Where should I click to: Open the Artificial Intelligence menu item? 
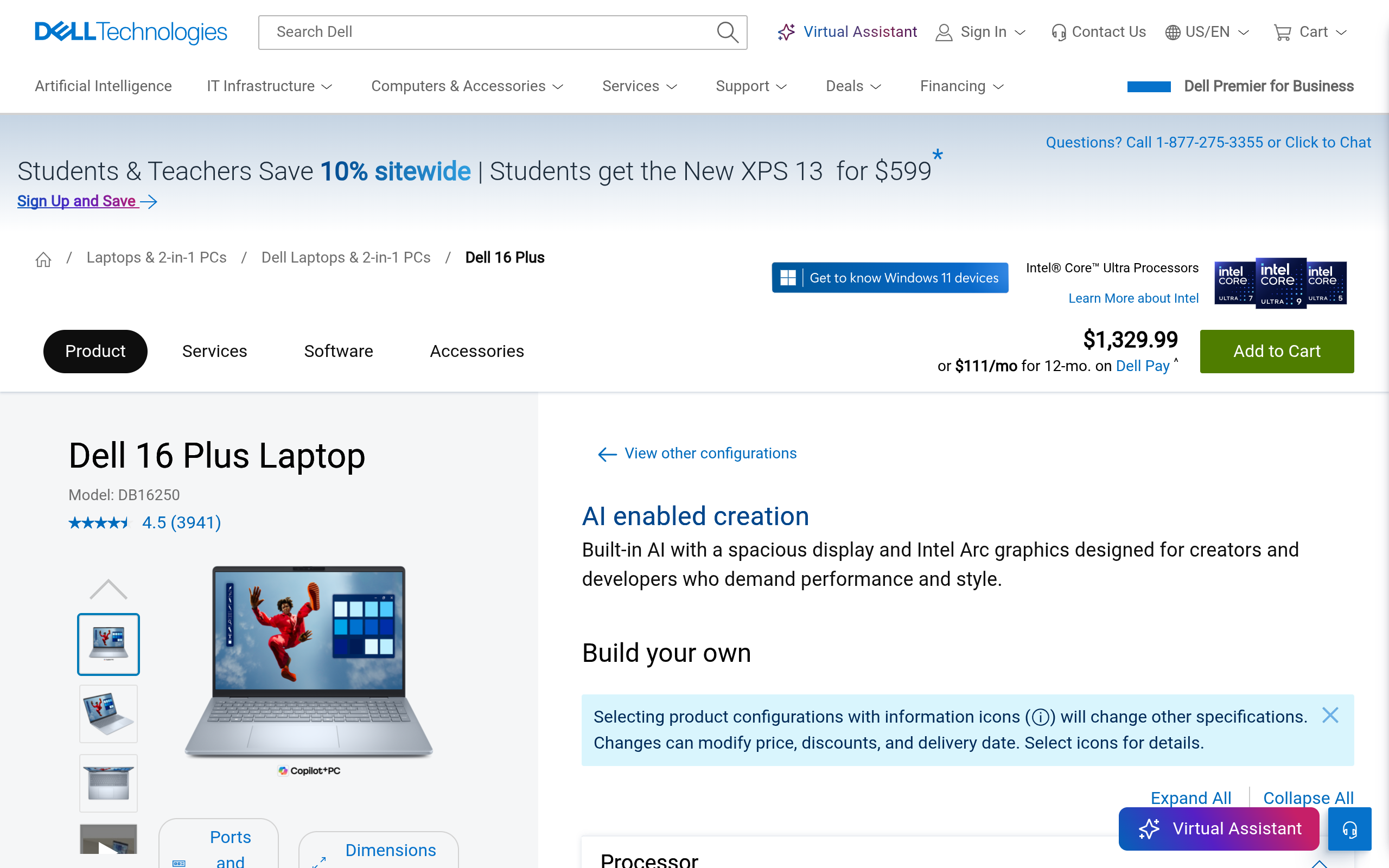(x=103, y=86)
